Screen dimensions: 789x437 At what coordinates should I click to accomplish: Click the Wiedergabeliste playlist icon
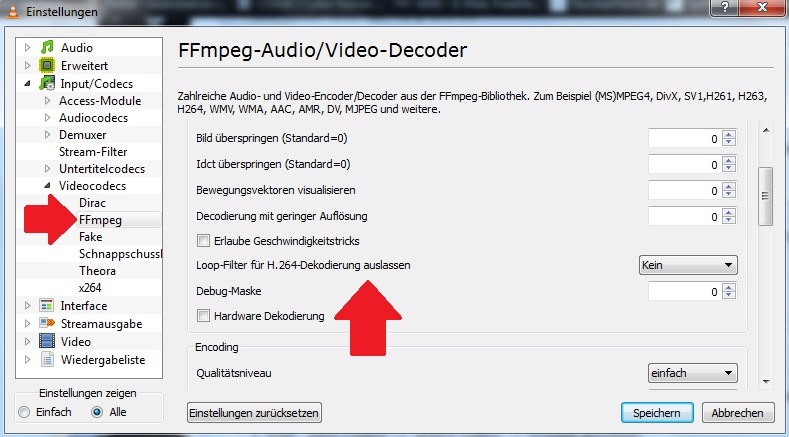click(x=47, y=359)
